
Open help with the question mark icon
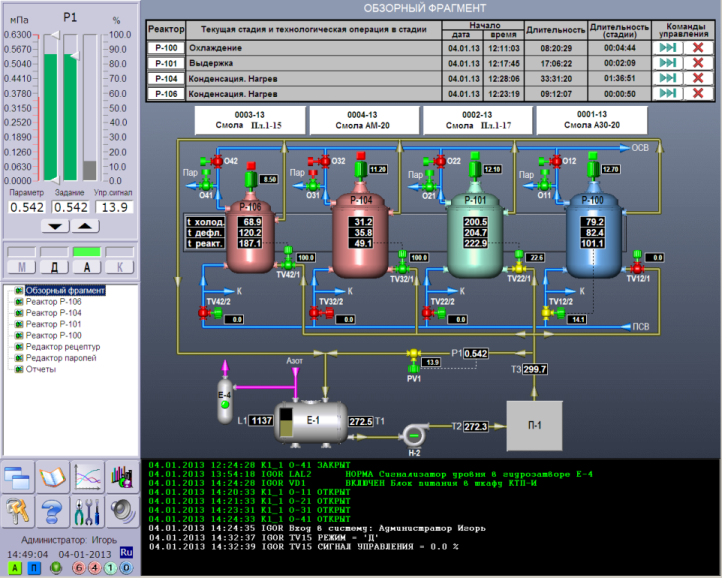pos(52,511)
